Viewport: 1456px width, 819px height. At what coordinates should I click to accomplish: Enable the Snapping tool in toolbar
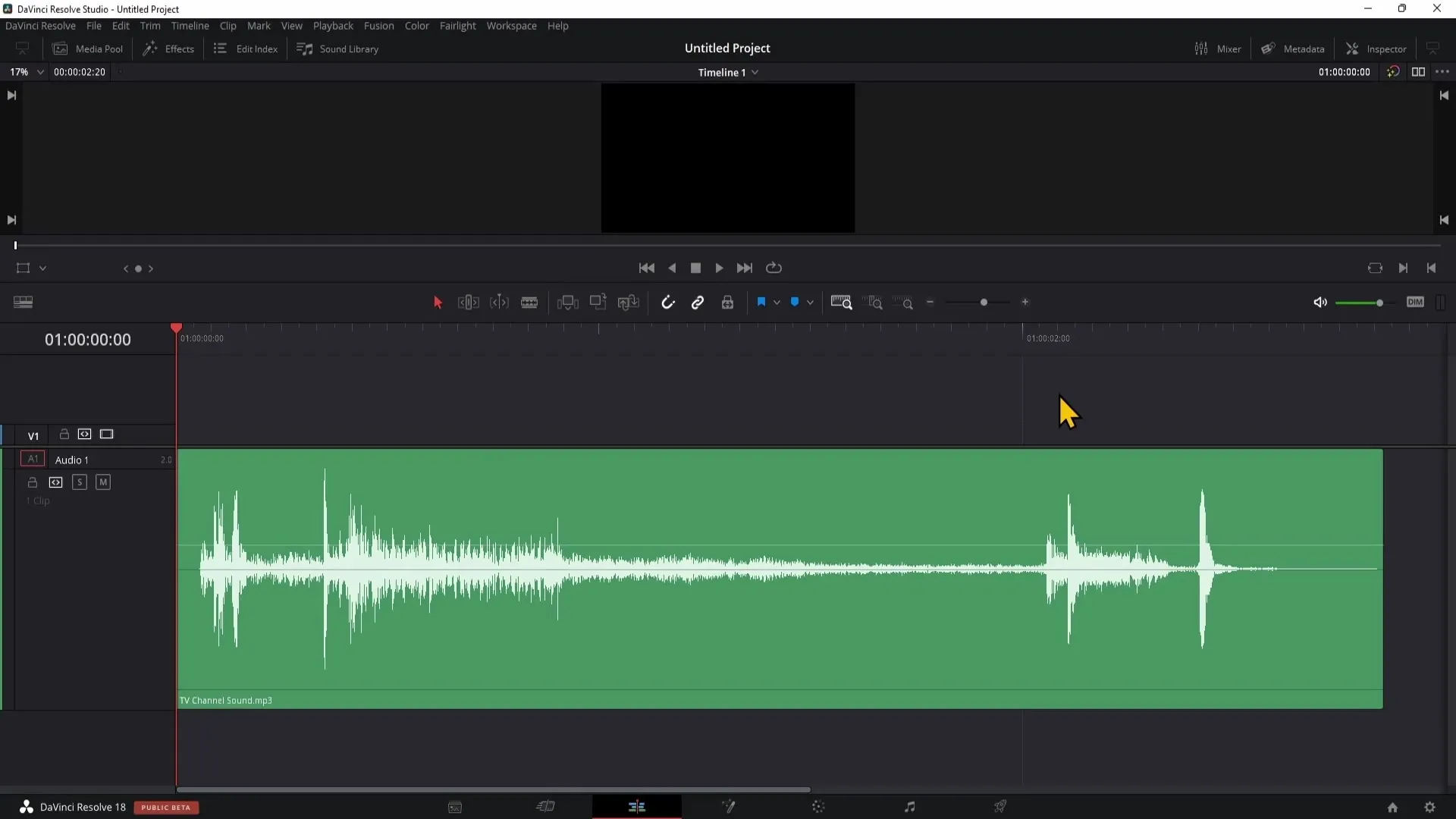tap(667, 302)
